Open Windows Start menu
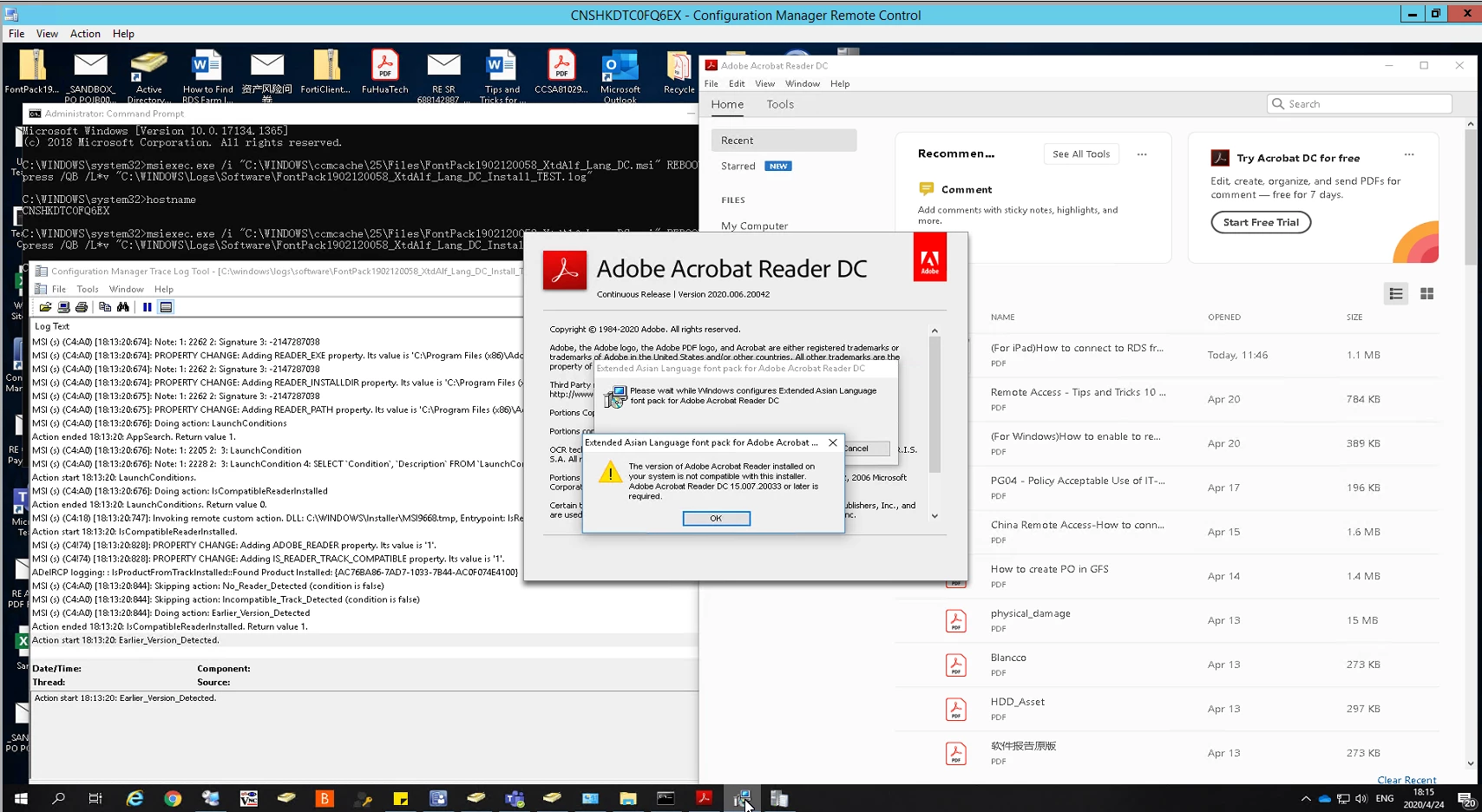The image size is (1482, 812). [21, 798]
